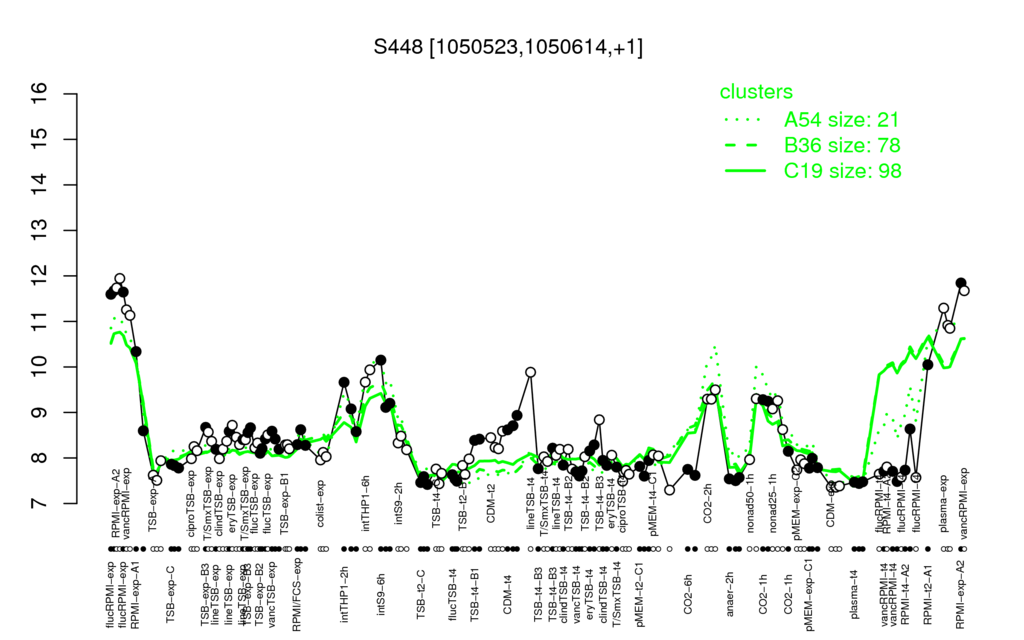Click the plot title S448 [1050523,1050614,+1]
1024x640 pixels.
tap(508, 47)
